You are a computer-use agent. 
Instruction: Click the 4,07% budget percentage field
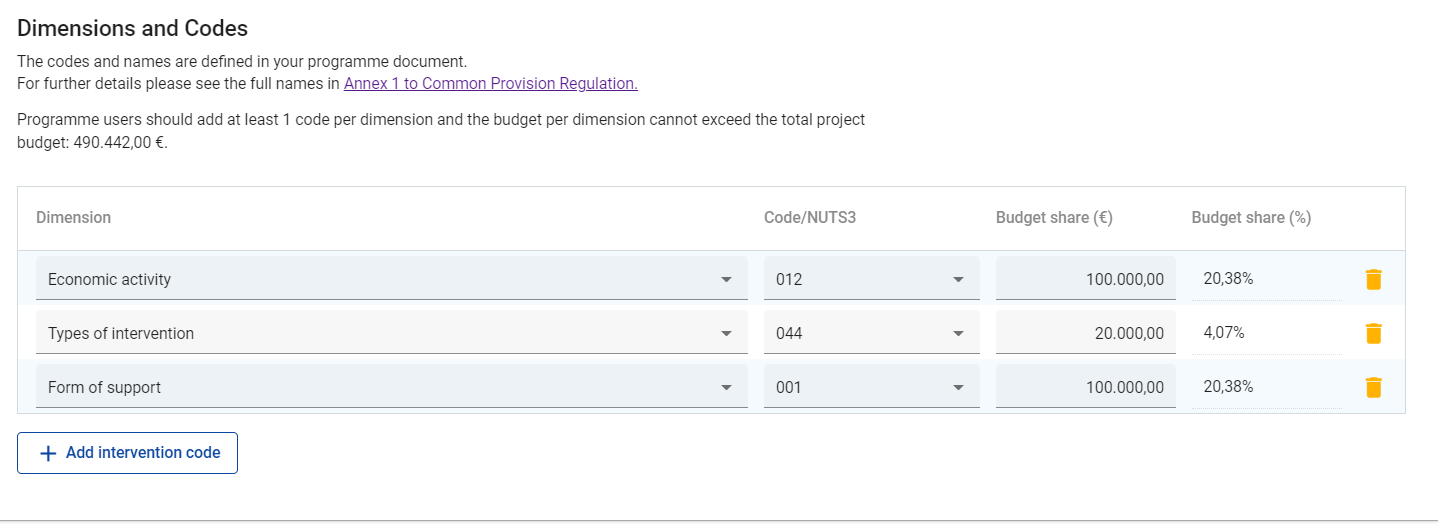1265,333
